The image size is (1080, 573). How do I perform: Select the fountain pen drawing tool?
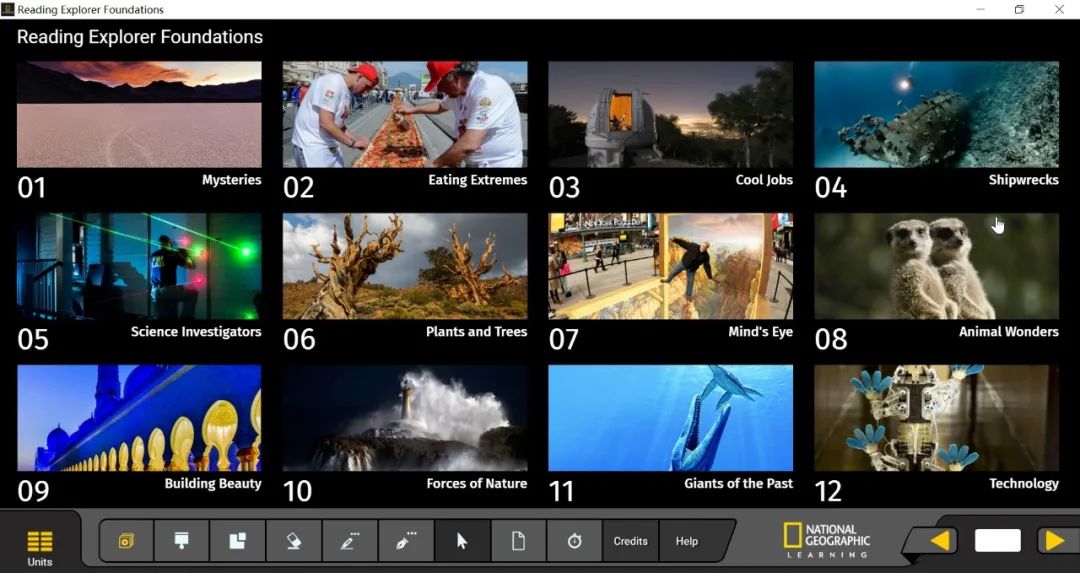406,541
